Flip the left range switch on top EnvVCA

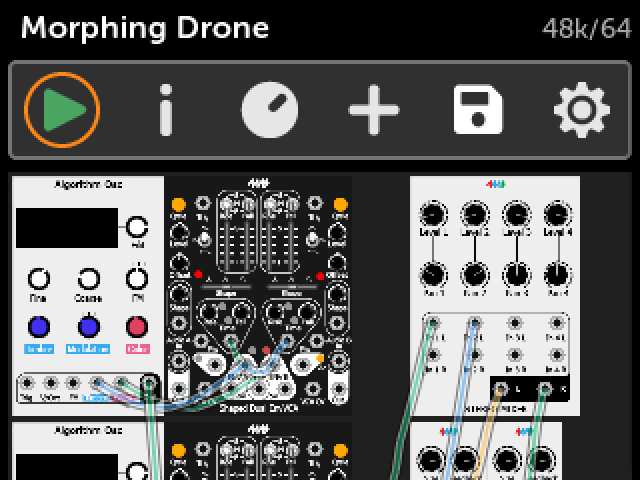coord(205,238)
